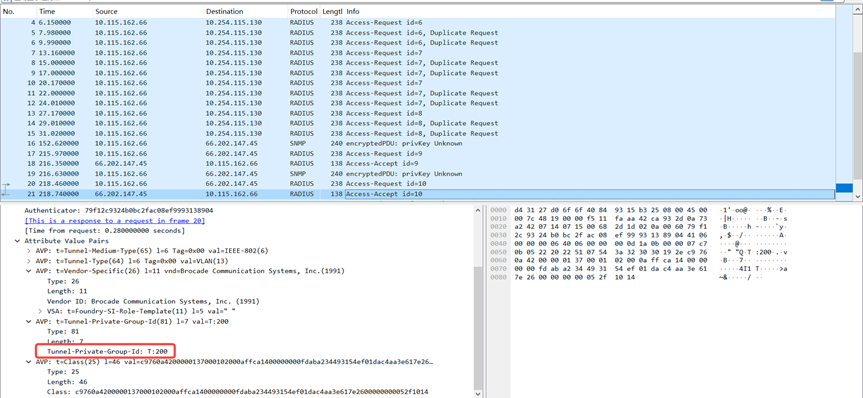The image size is (863, 398).
Task: Expand the Tunnel-Medium-Type(65) AVP node
Action: click(29, 250)
